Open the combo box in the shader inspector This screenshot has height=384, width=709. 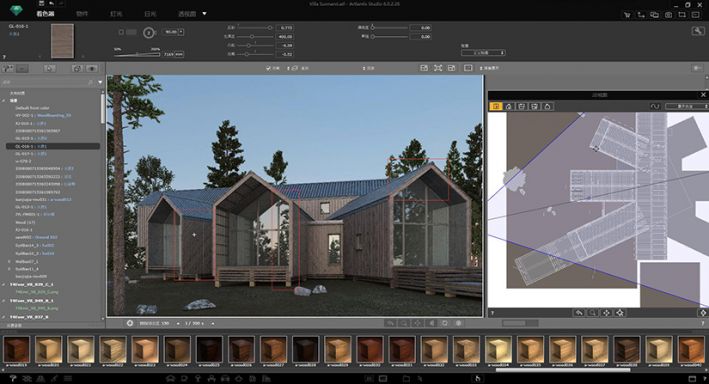pos(482,53)
